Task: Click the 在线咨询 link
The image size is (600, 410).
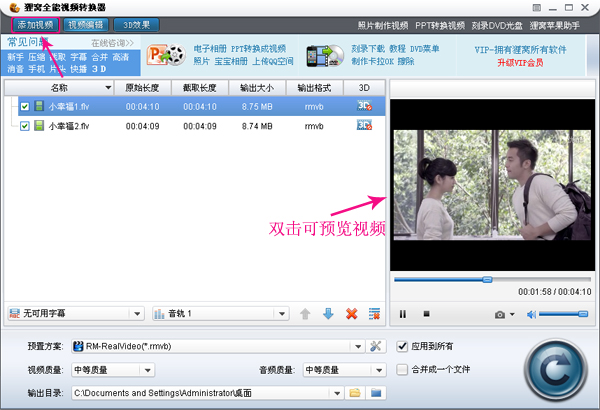Action: click(112, 43)
